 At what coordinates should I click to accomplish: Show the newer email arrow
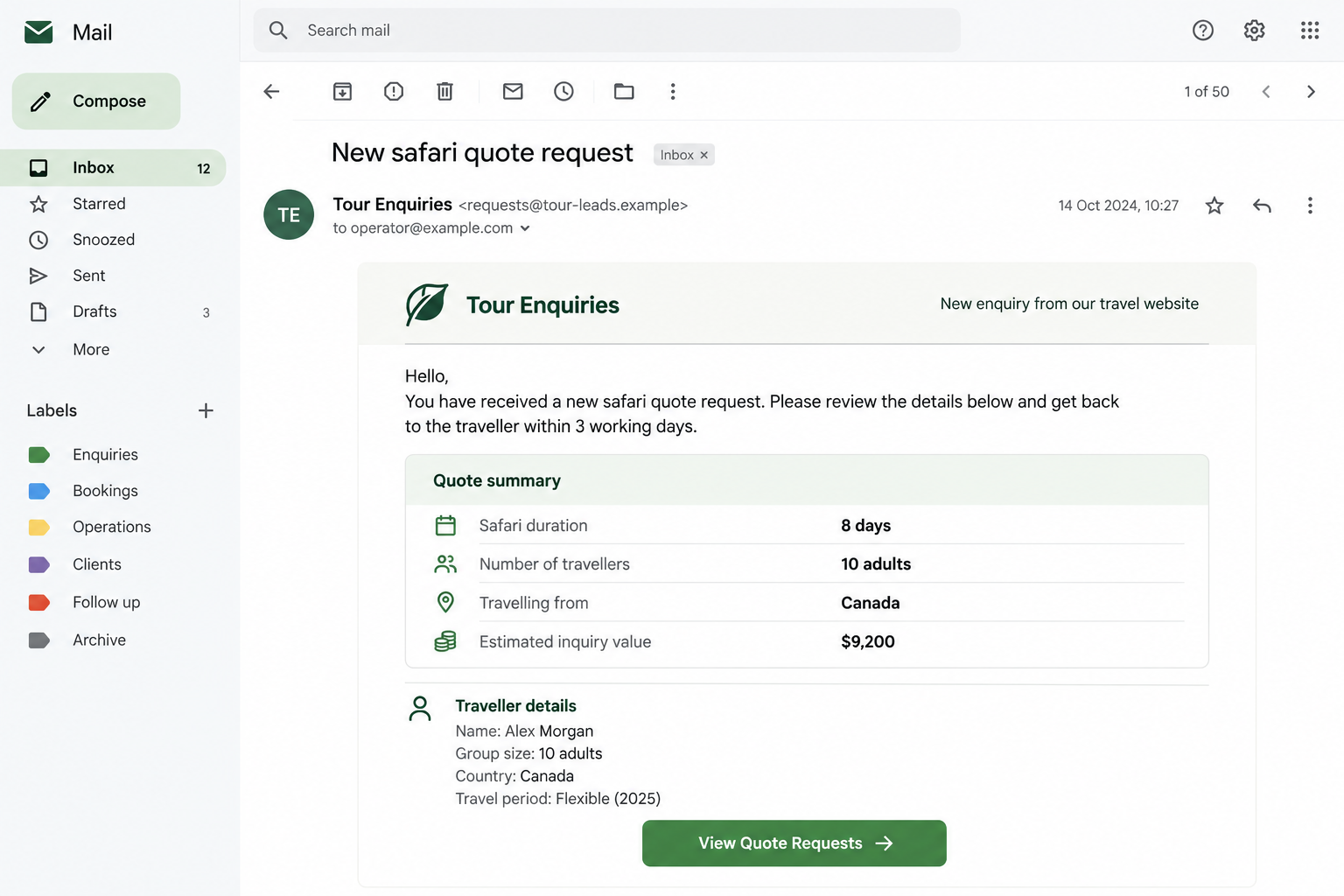(x=1265, y=91)
